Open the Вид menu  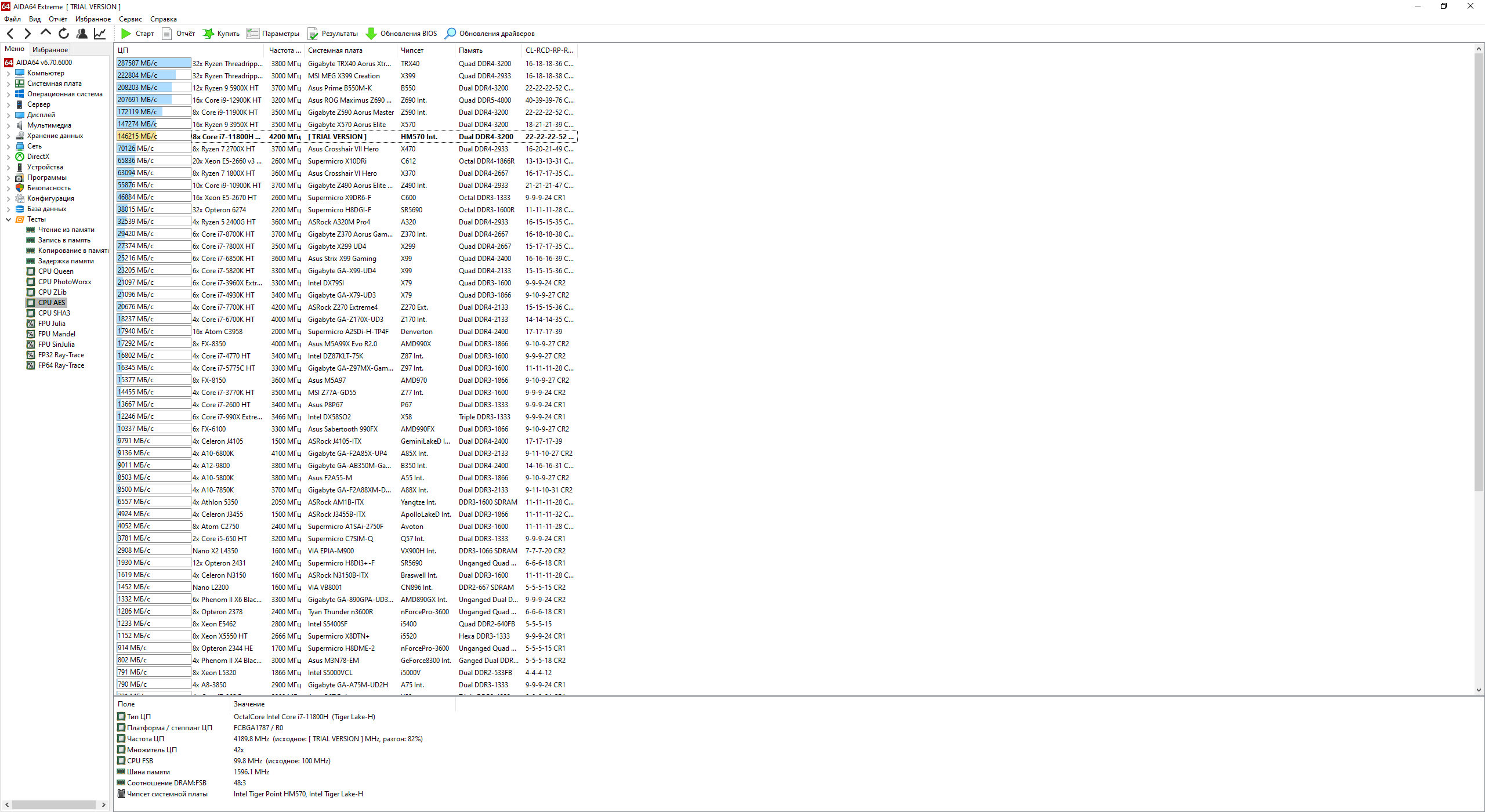(x=35, y=19)
